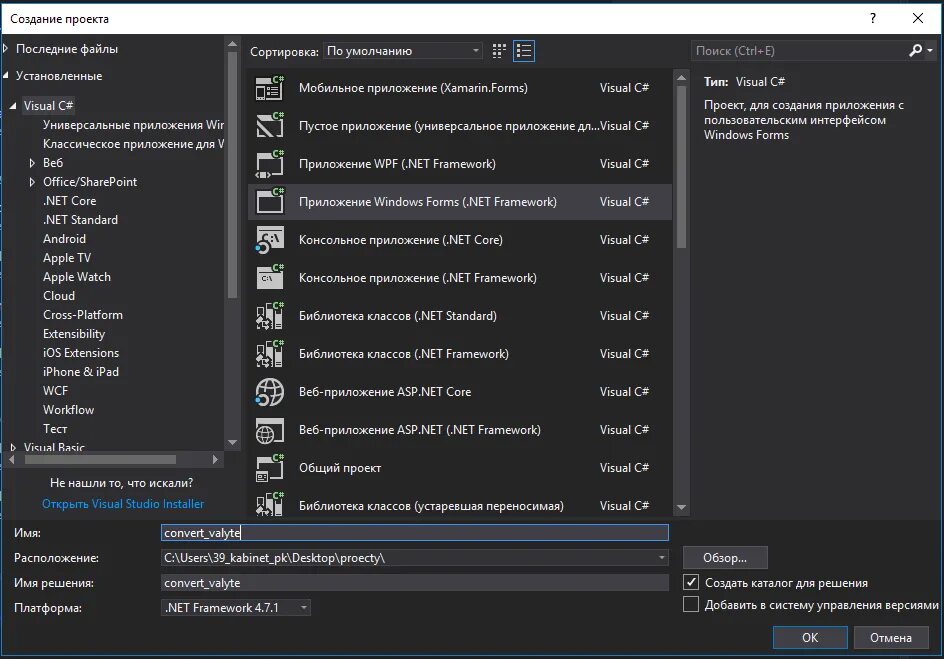The image size is (944, 659).
Task: Select iPhone & iPad category in tree
Action: 81,371
